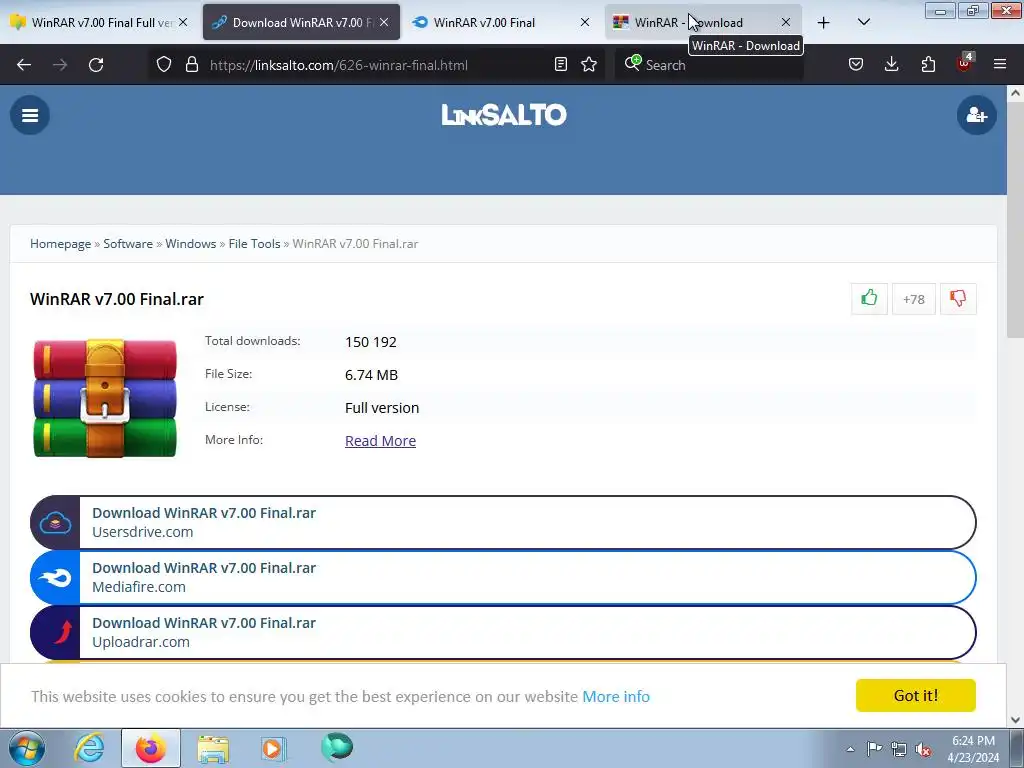
Task: Click the 6.74 MB file size value
Action: tap(371, 375)
